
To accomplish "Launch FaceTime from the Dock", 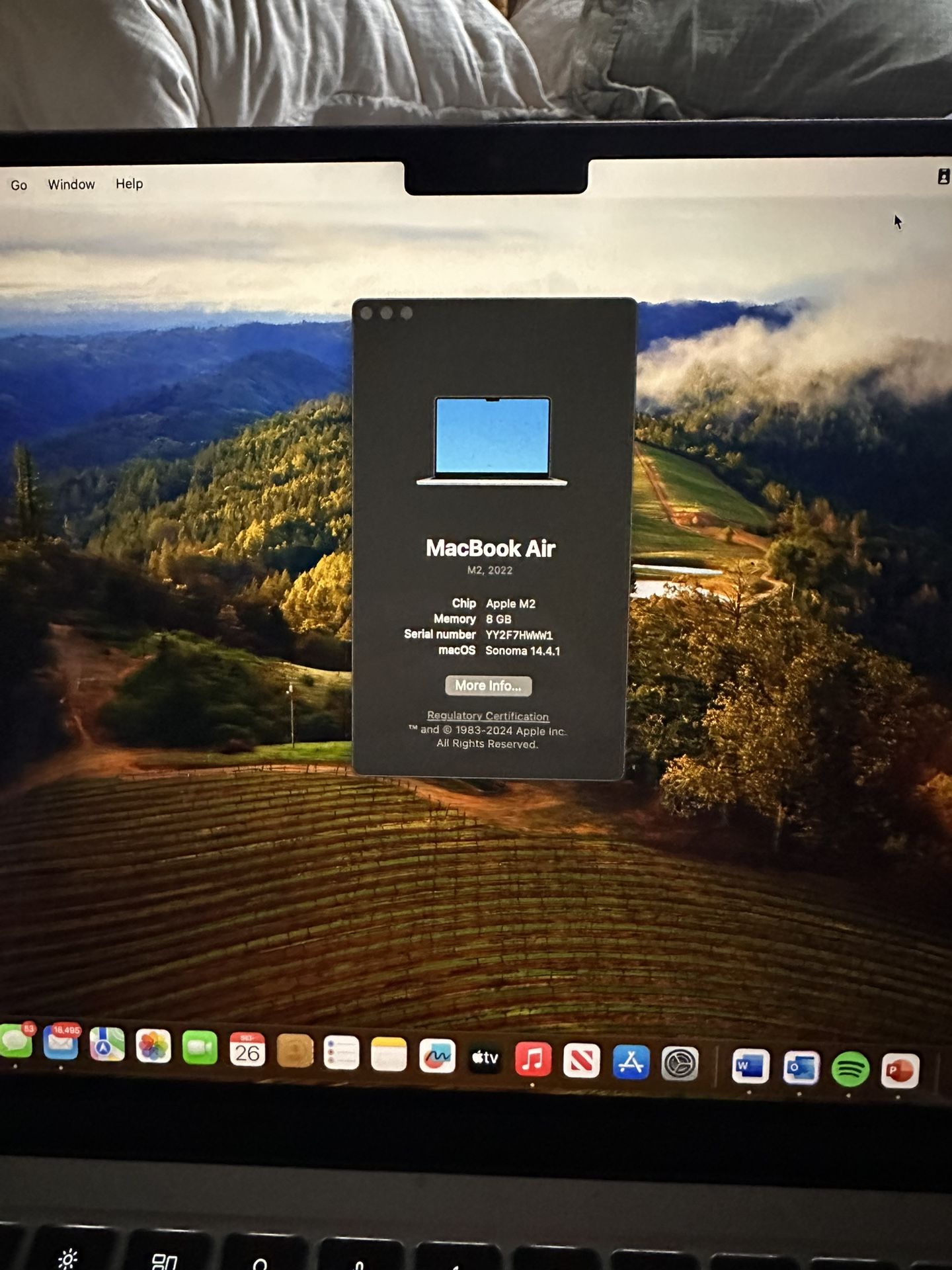I will coord(200,1048).
